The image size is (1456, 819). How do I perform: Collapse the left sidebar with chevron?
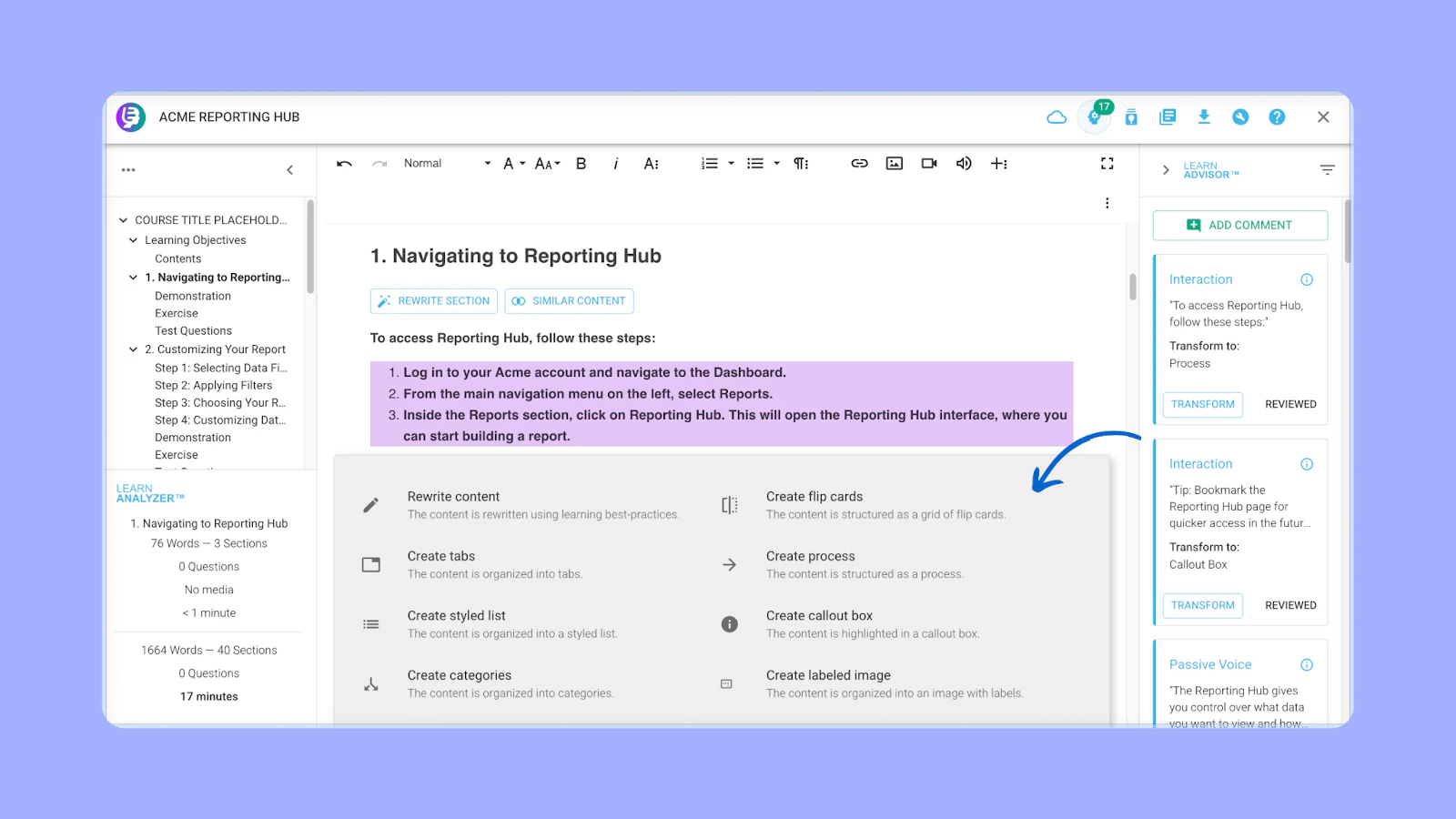pos(290,170)
